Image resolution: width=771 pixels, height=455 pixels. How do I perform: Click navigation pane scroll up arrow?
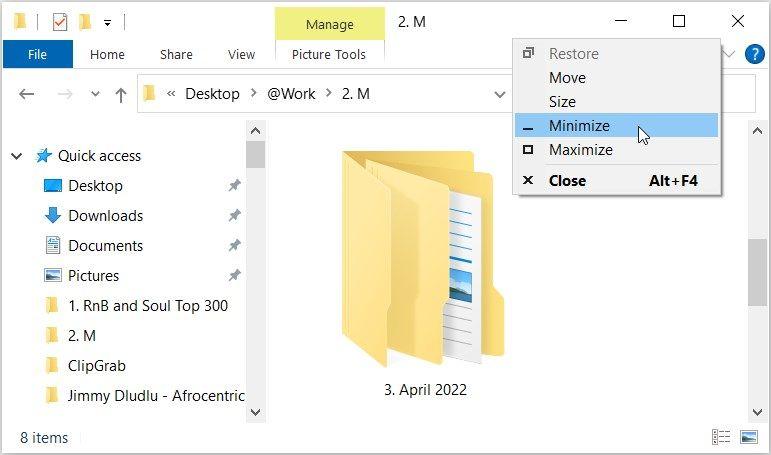point(255,131)
